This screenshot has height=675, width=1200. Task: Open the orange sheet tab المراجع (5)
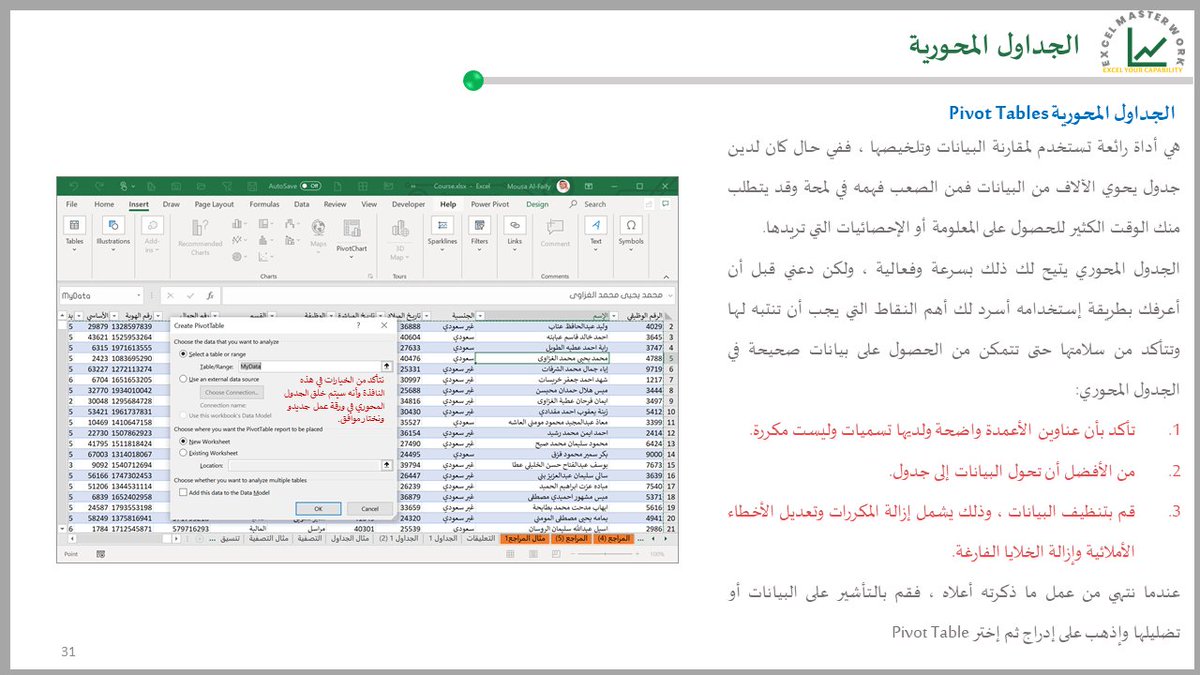571,538
